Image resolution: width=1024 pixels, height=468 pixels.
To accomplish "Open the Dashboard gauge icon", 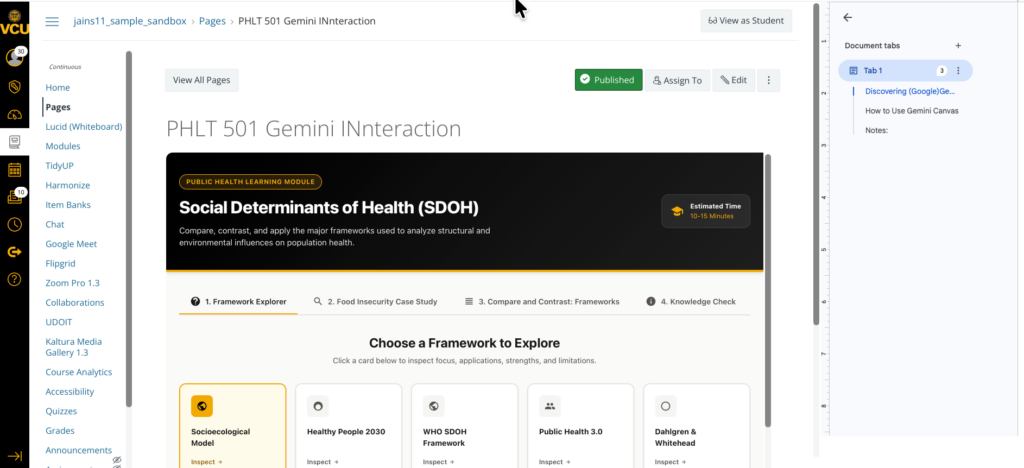I will 14,114.
